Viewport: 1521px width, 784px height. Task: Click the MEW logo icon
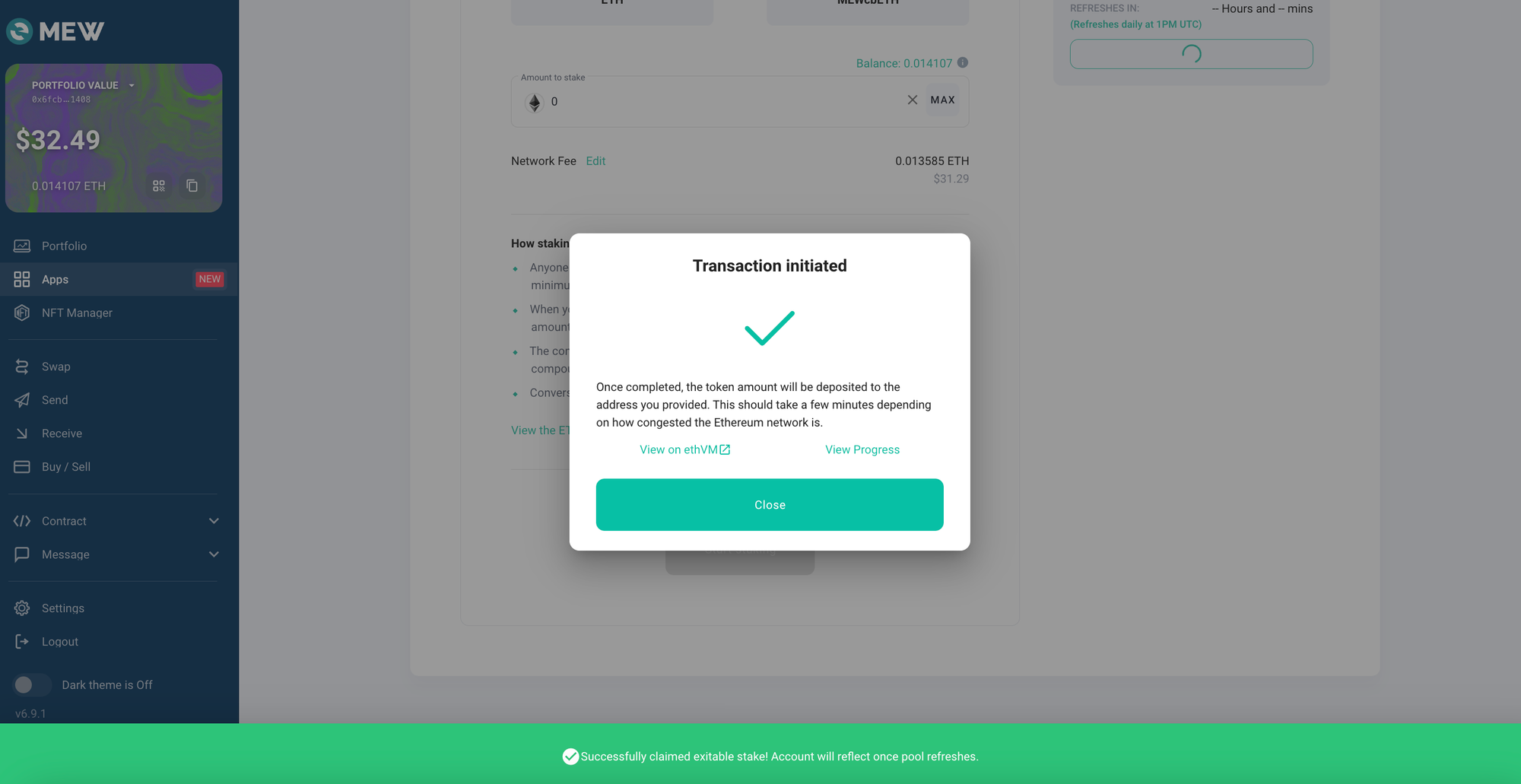click(x=19, y=31)
